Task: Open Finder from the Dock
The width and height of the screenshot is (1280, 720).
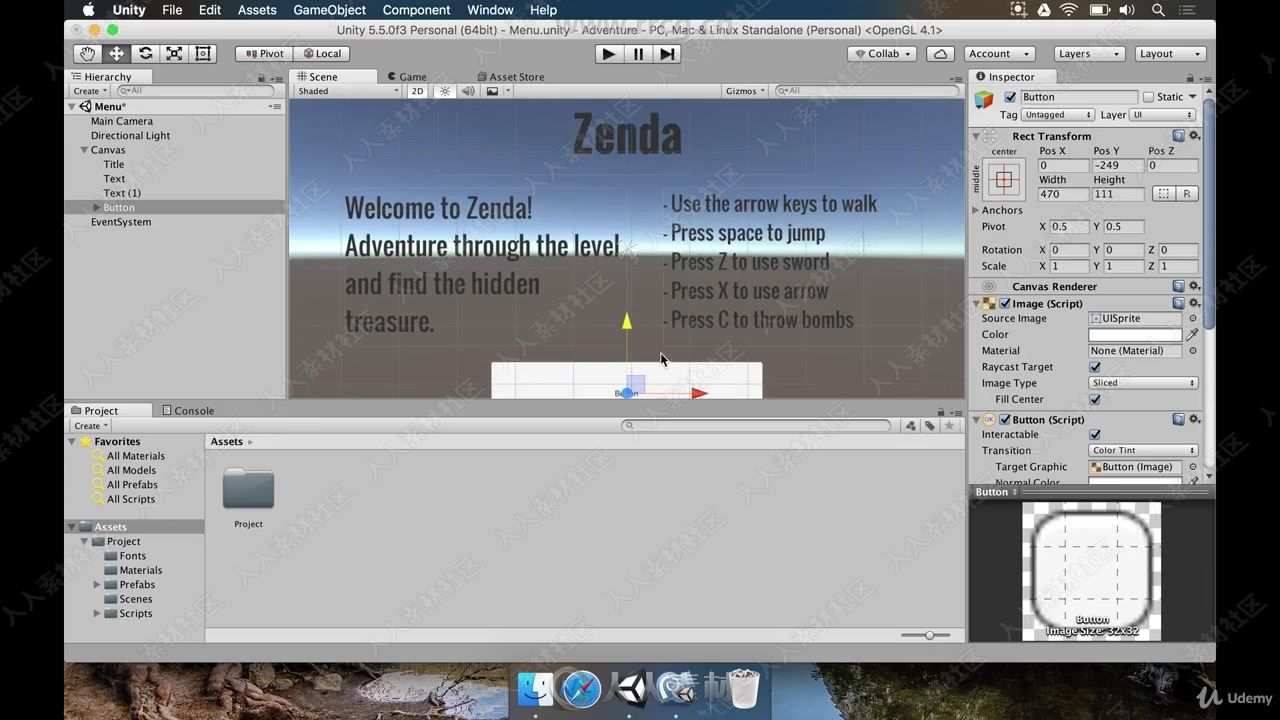Action: [x=536, y=688]
